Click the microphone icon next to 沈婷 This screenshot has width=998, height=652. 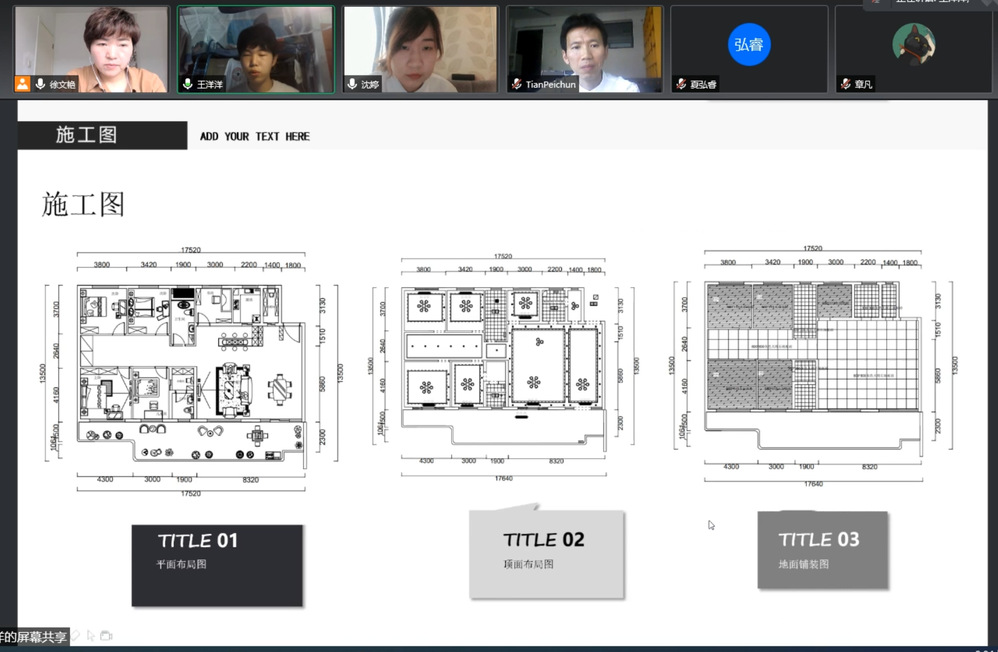pyautogui.click(x=352, y=85)
